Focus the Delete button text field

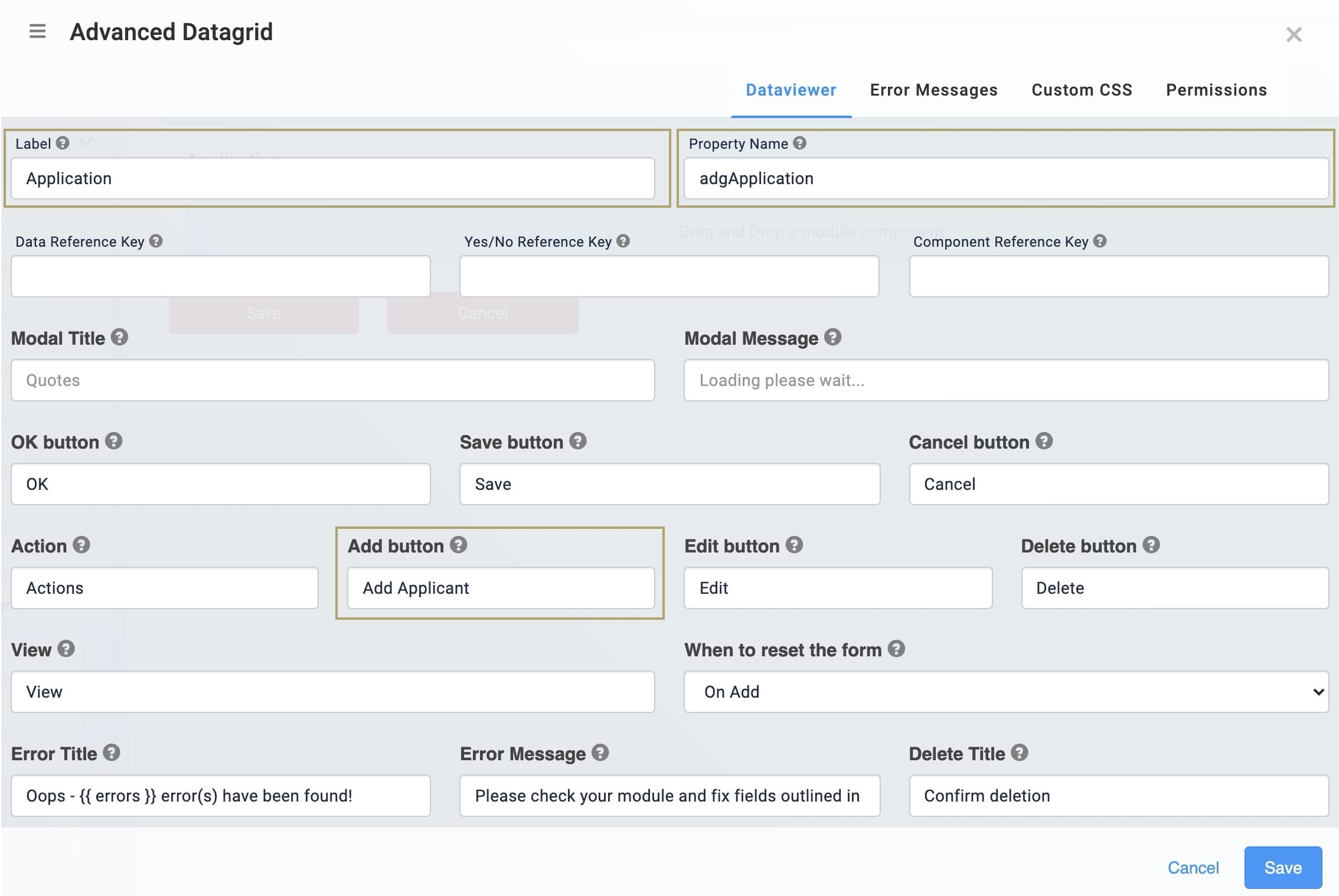coord(1175,588)
